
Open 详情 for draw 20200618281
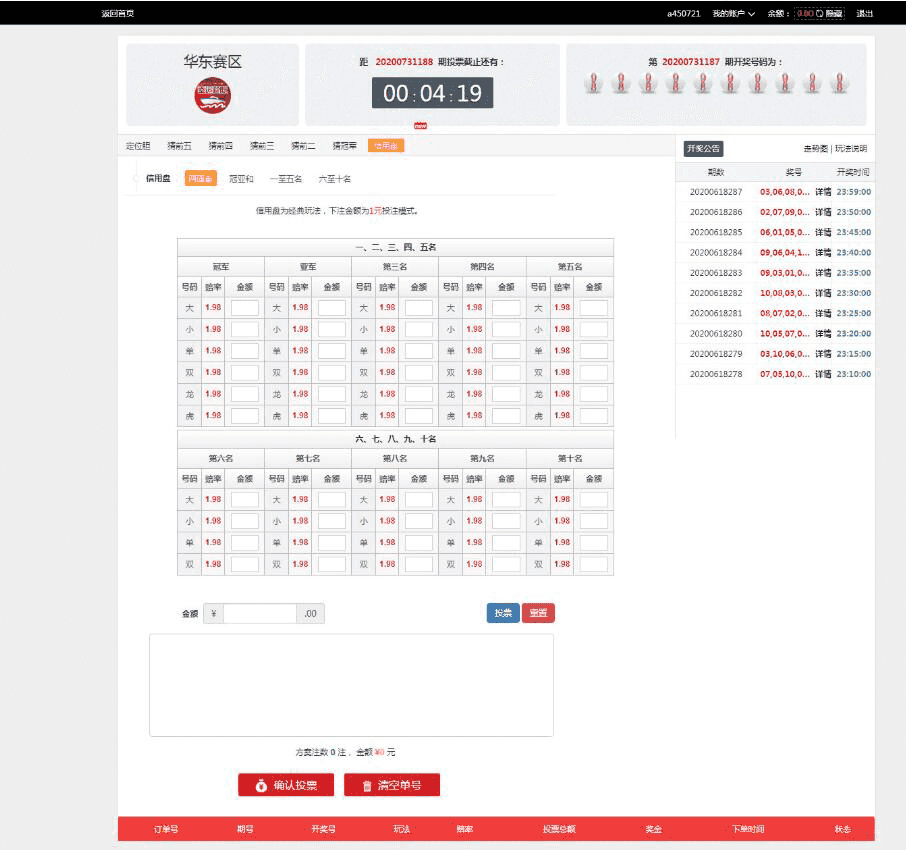pos(823,313)
